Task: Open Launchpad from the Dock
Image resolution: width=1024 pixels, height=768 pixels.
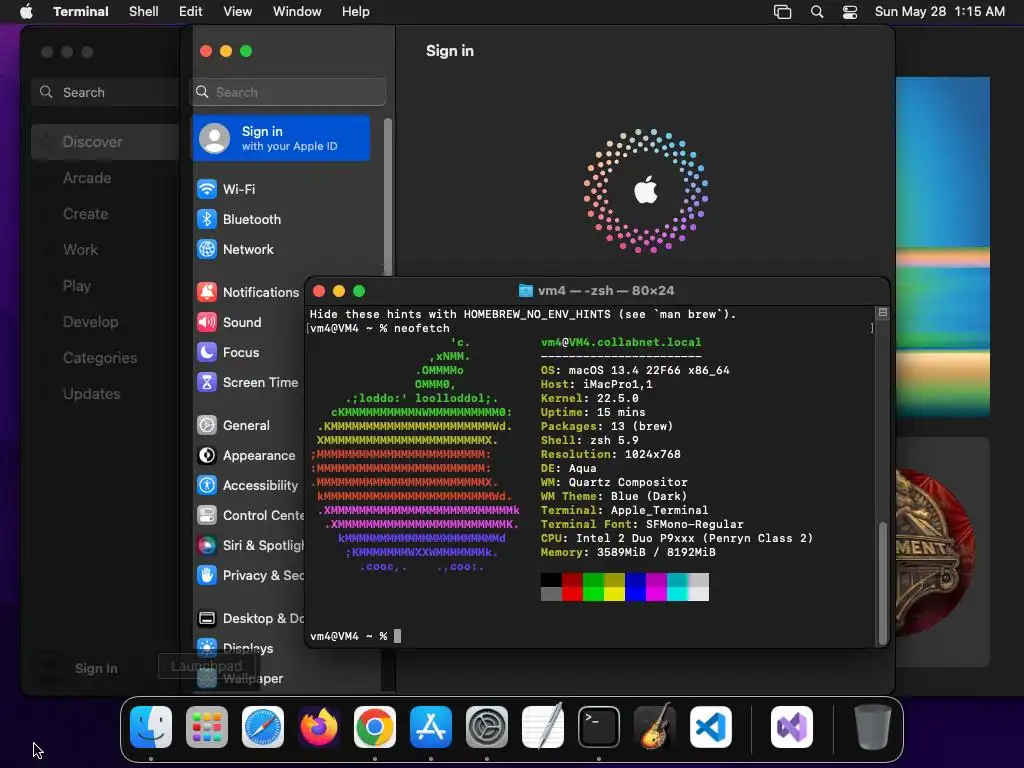Action: coord(207,727)
